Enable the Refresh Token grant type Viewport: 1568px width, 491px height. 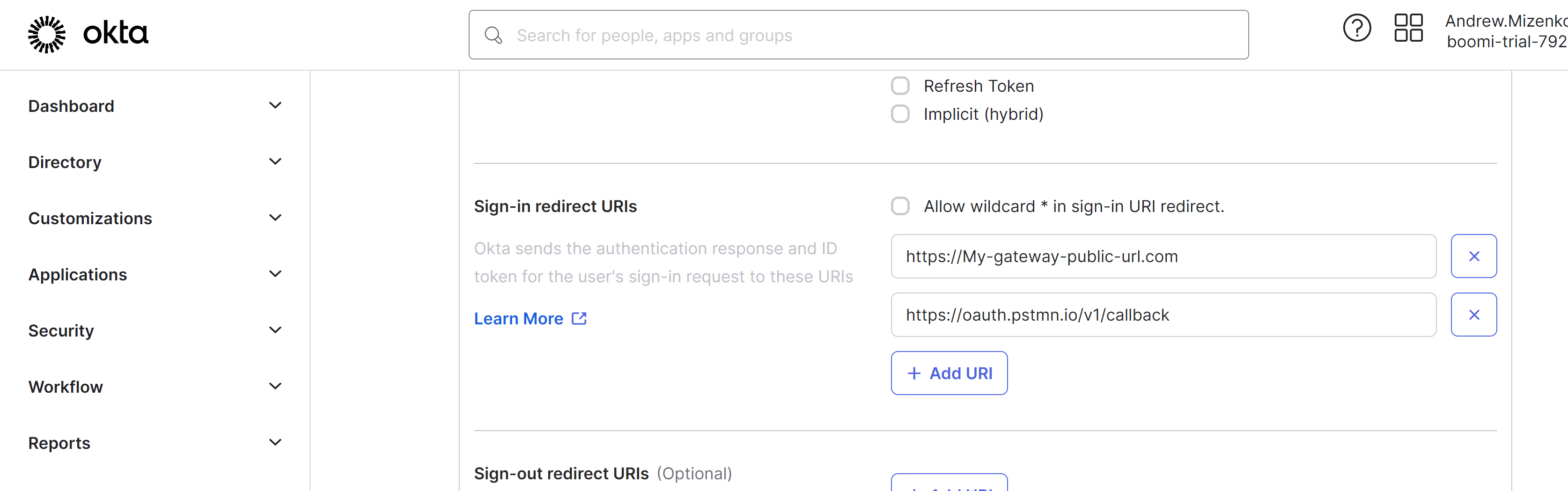[900, 85]
